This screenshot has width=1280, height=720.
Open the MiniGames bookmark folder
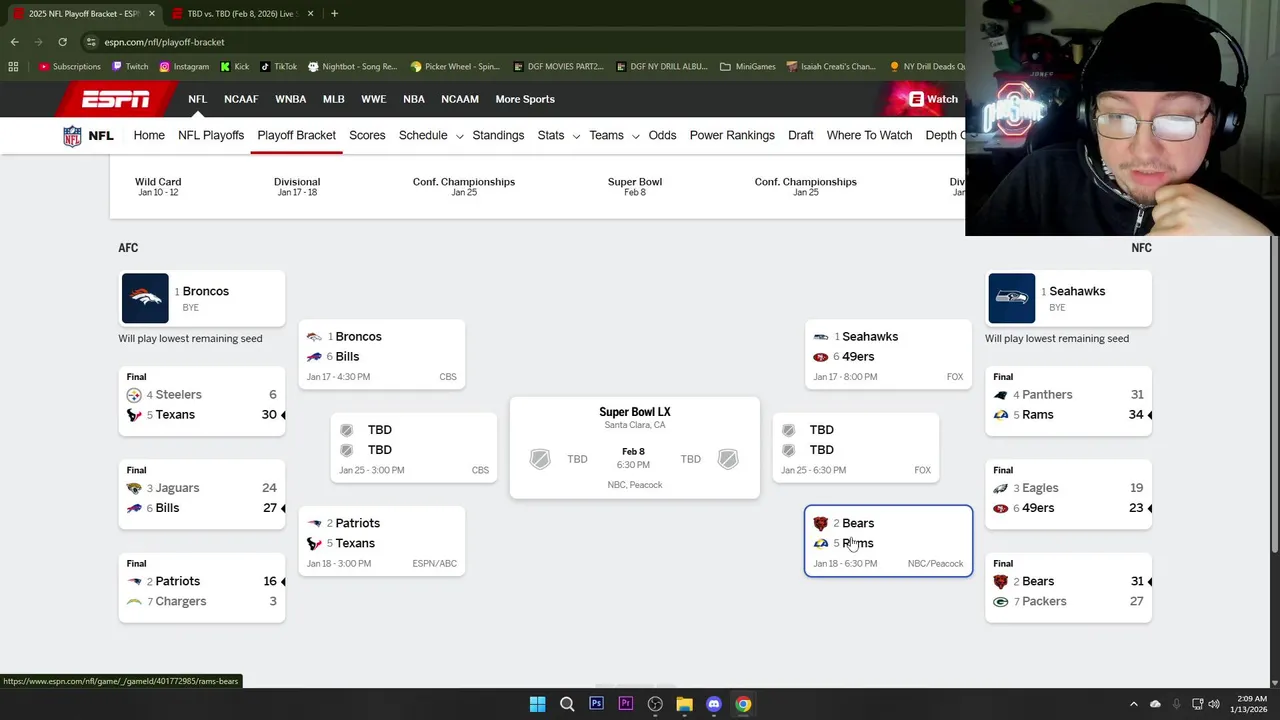(747, 67)
